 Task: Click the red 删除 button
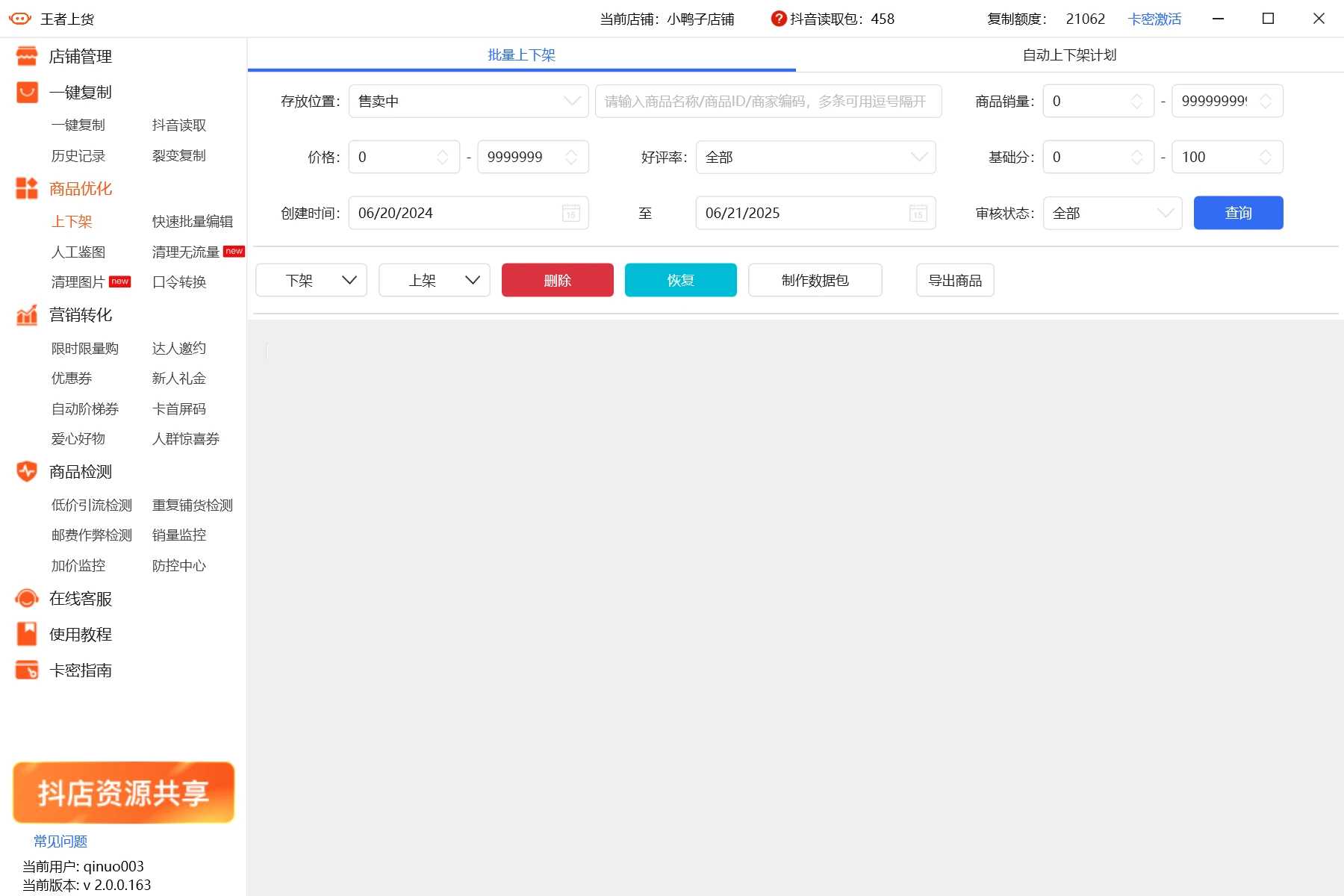click(558, 280)
